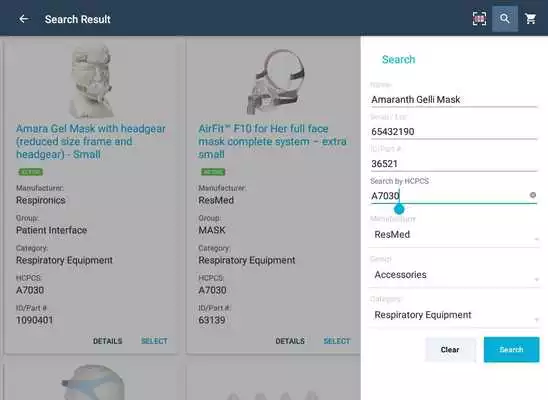SELECT the AirFit F10 for Her mask

click(337, 341)
